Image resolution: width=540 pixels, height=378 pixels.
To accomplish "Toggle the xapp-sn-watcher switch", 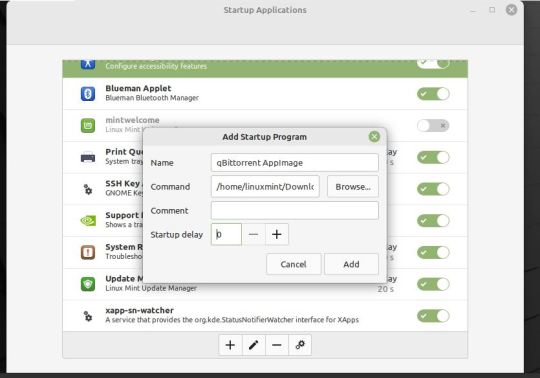I will click(433, 316).
